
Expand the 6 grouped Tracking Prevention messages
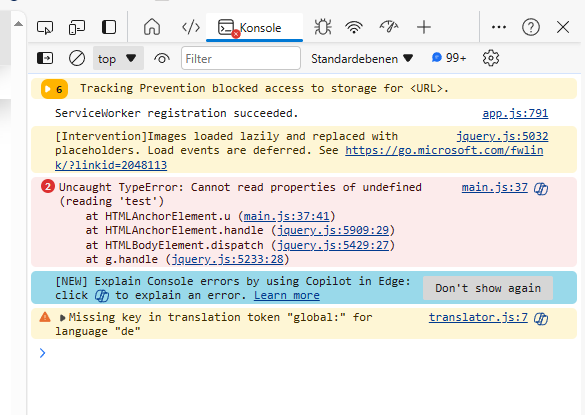point(54,89)
